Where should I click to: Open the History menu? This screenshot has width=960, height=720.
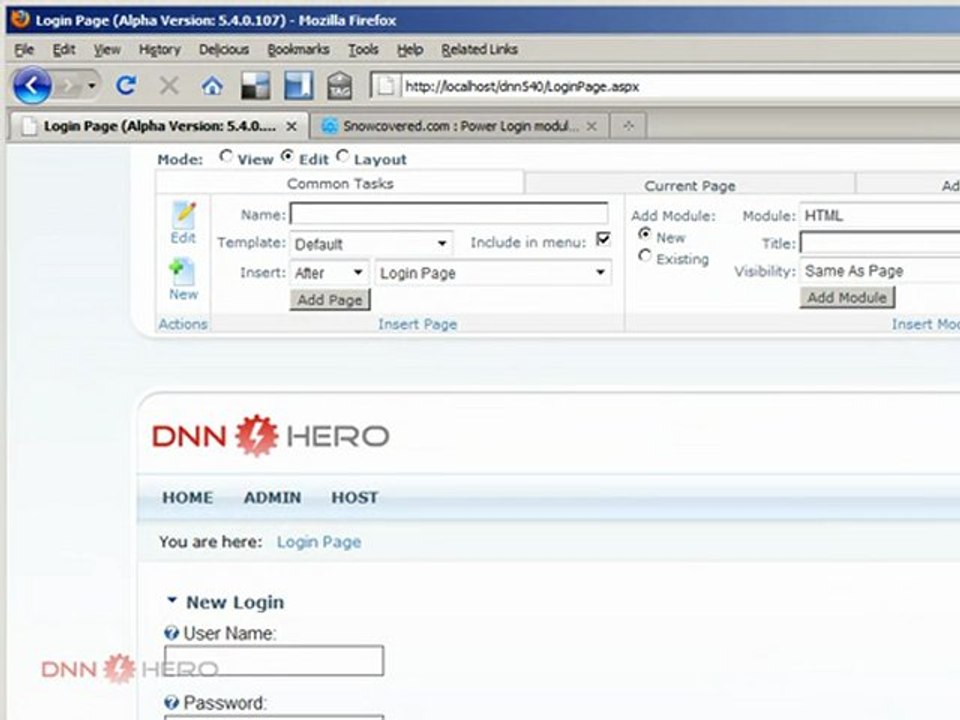[x=159, y=50]
